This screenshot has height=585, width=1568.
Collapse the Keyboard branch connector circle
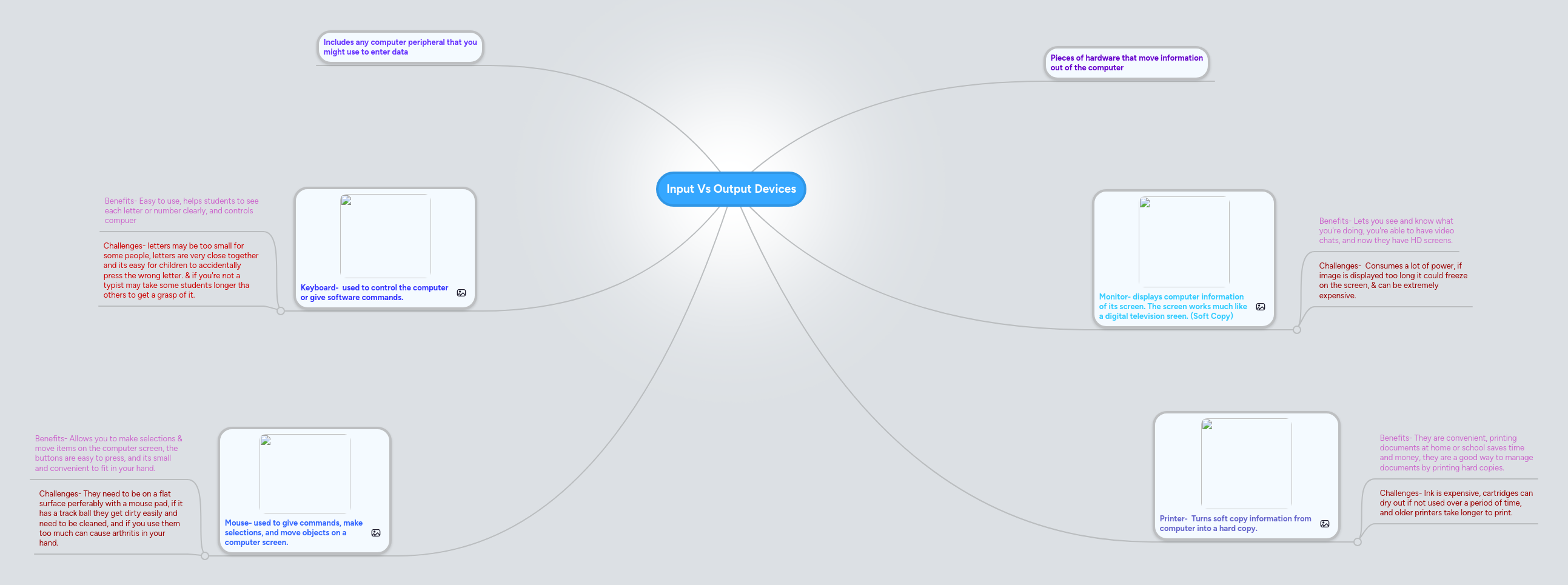(x=280, y=312)
